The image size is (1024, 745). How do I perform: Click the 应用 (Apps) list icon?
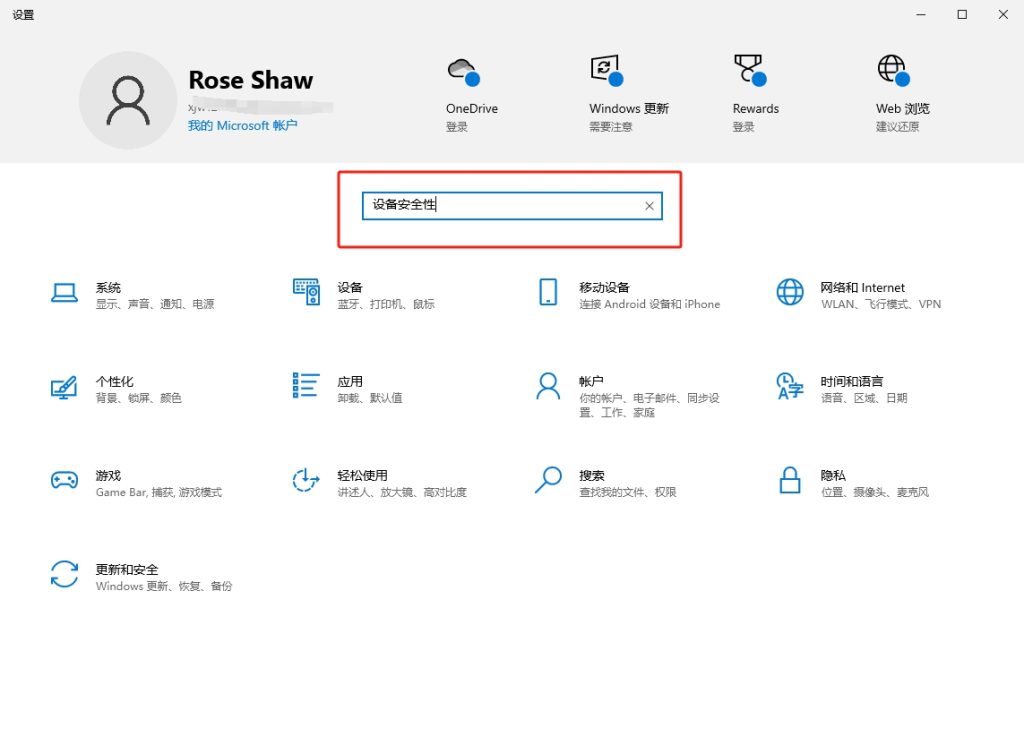(306, 386)
